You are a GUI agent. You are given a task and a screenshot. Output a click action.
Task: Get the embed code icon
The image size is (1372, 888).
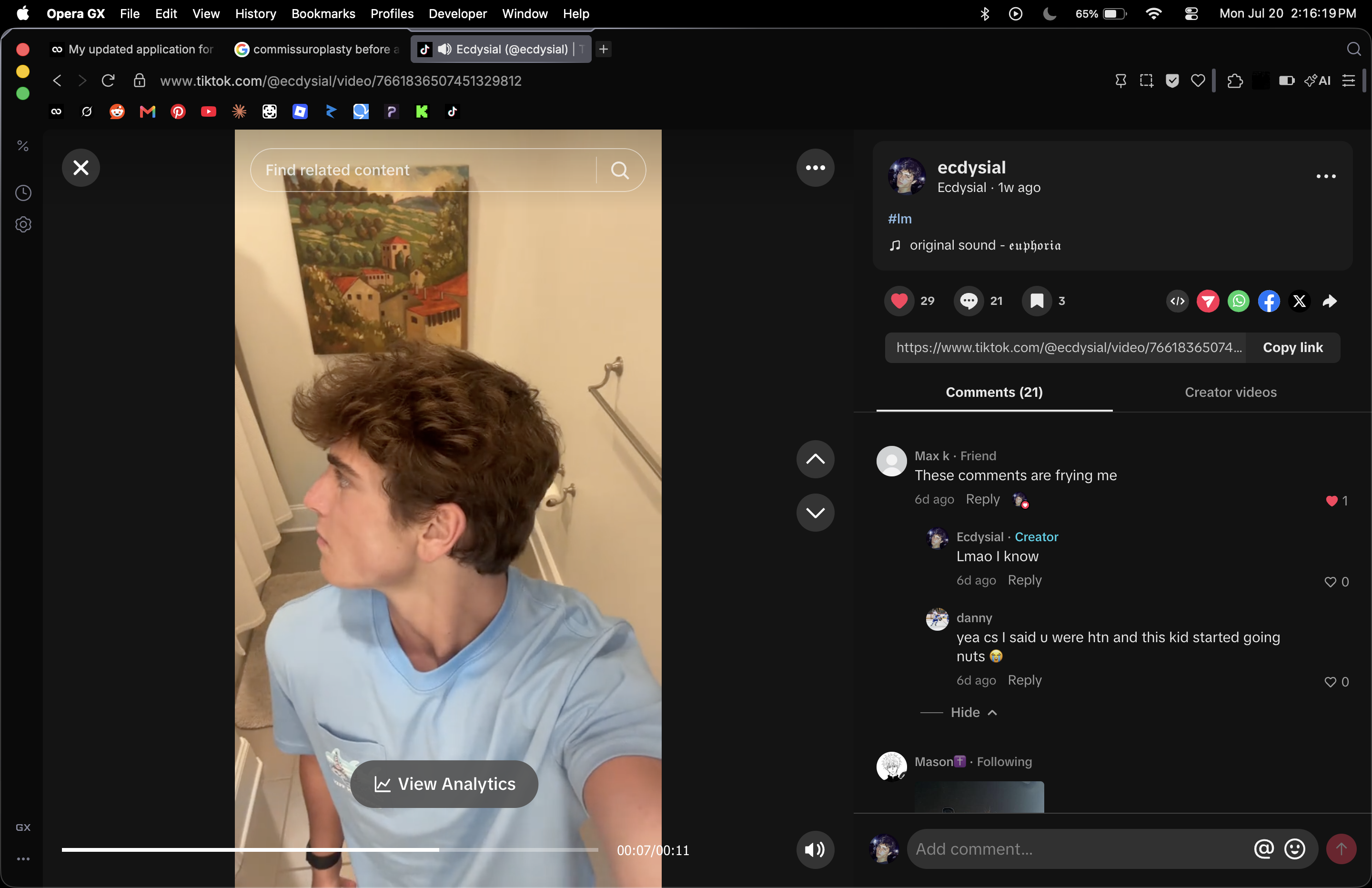1178,301
